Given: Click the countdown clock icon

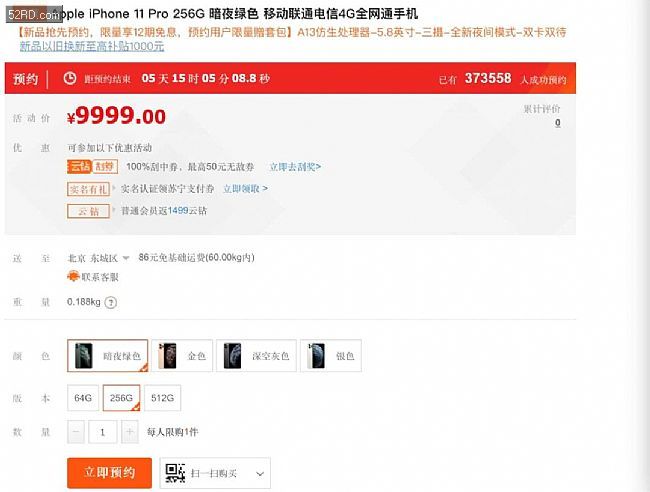Looking at the screenshot, I should [x=70, y=78].
